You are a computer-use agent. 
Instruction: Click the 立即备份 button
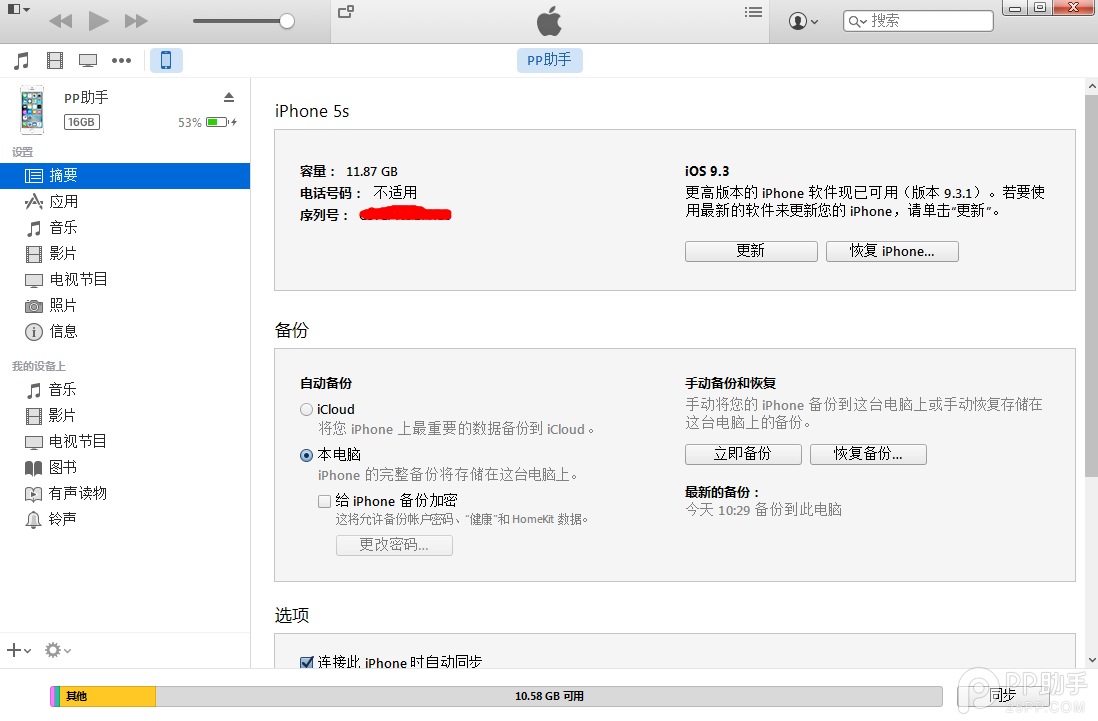coord(742,454)
